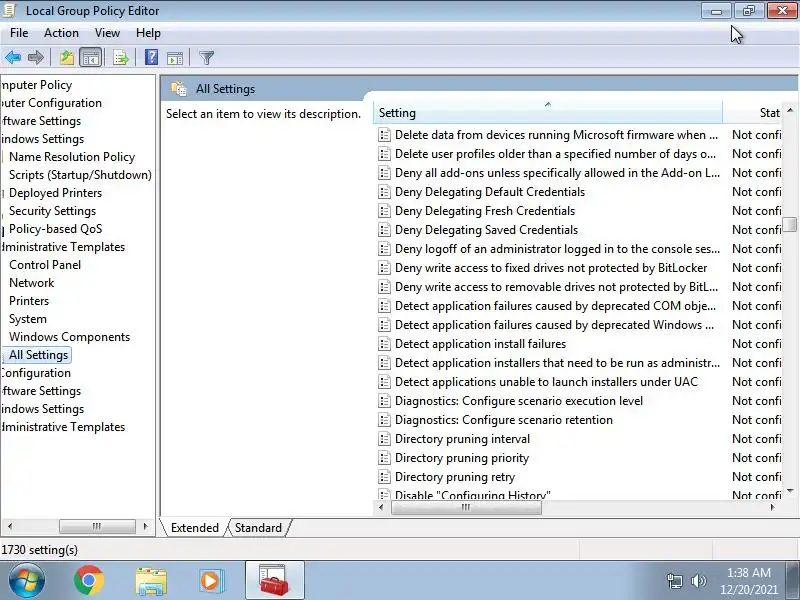The width and height of the screenshot is (800, 600).
Task: Select System tree node
Action: click(x=28, y=319)
